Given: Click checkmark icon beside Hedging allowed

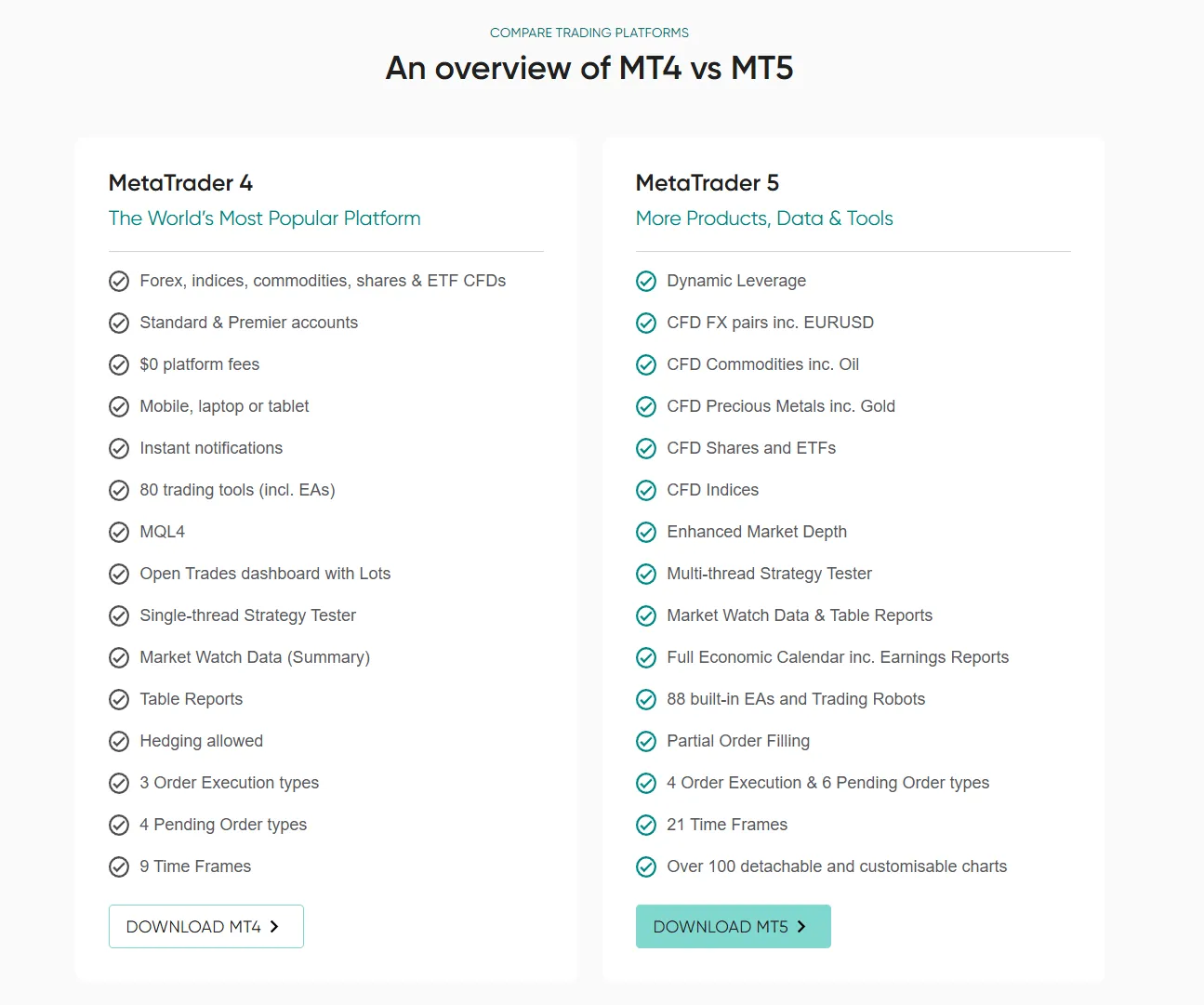Looking at the screenshot, I should pos(119,741).
